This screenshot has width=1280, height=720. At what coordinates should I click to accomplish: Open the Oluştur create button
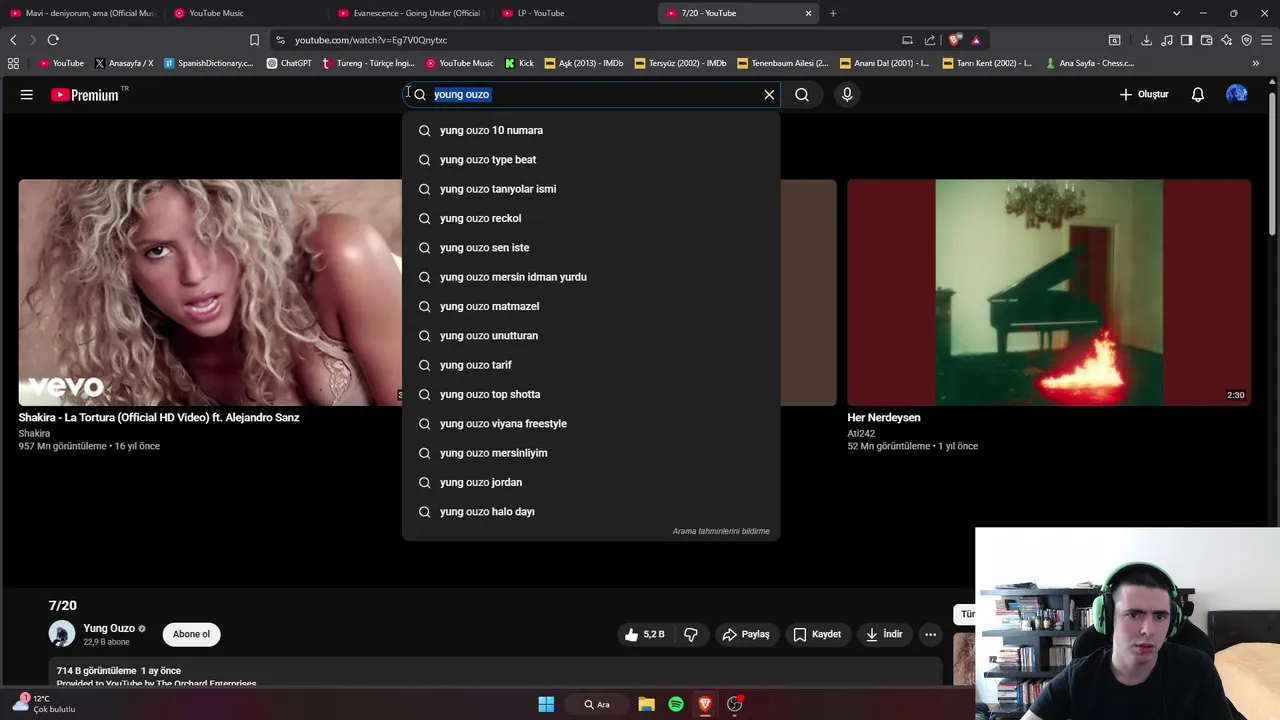click(x=1144, y=94)
